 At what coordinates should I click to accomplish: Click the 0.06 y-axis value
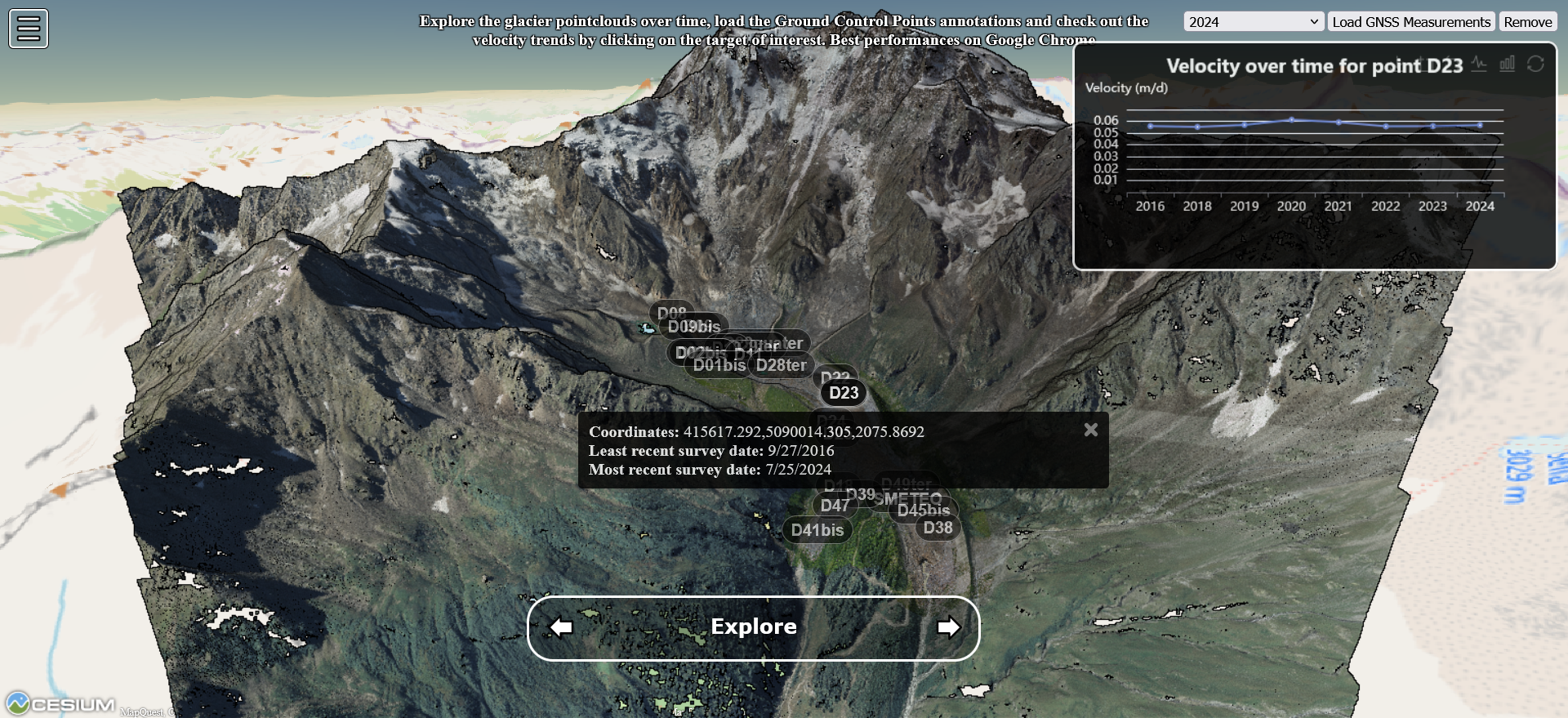[1106, 120]
